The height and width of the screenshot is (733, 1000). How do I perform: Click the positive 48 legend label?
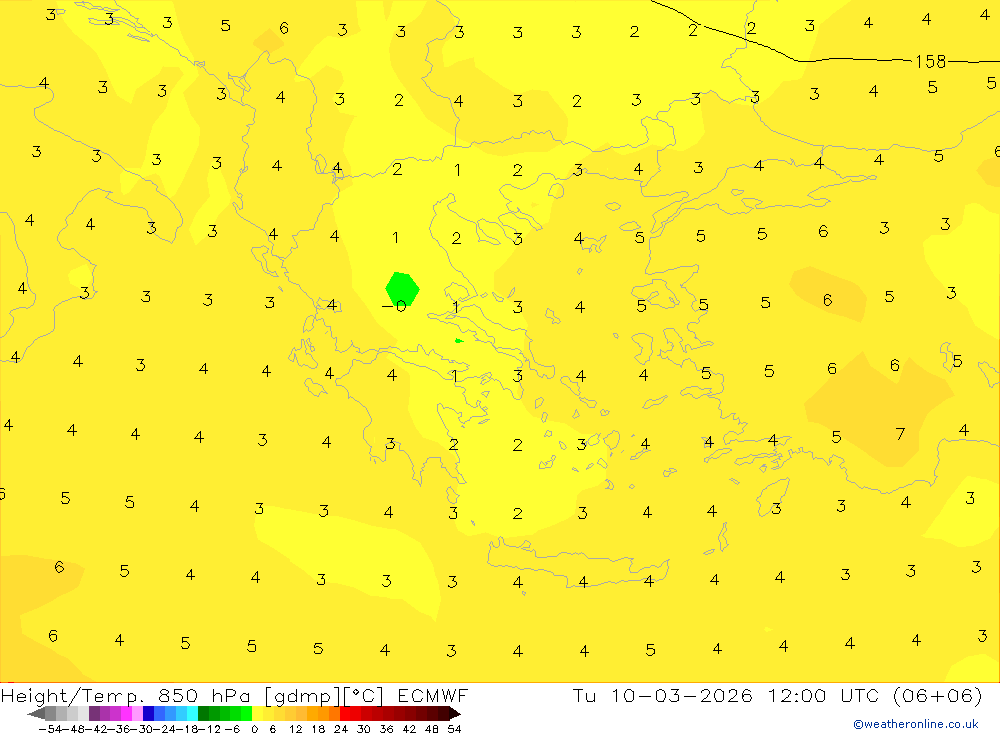coord(432,729)
